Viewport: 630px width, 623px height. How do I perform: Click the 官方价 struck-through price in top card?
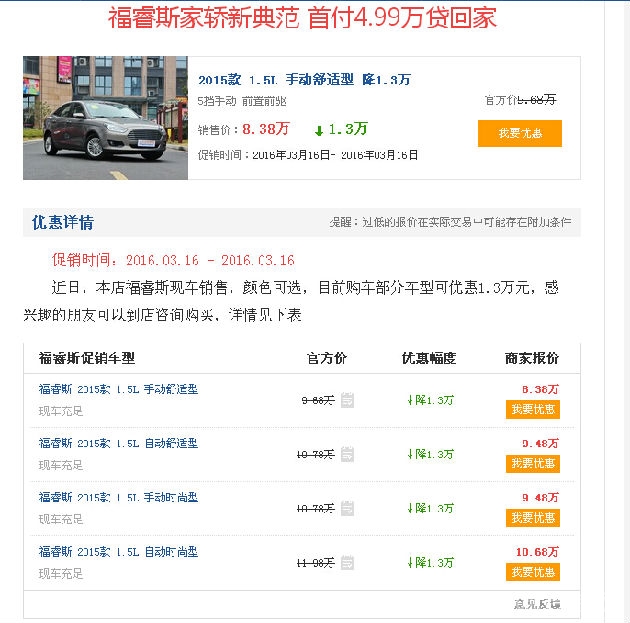point(520,99)
